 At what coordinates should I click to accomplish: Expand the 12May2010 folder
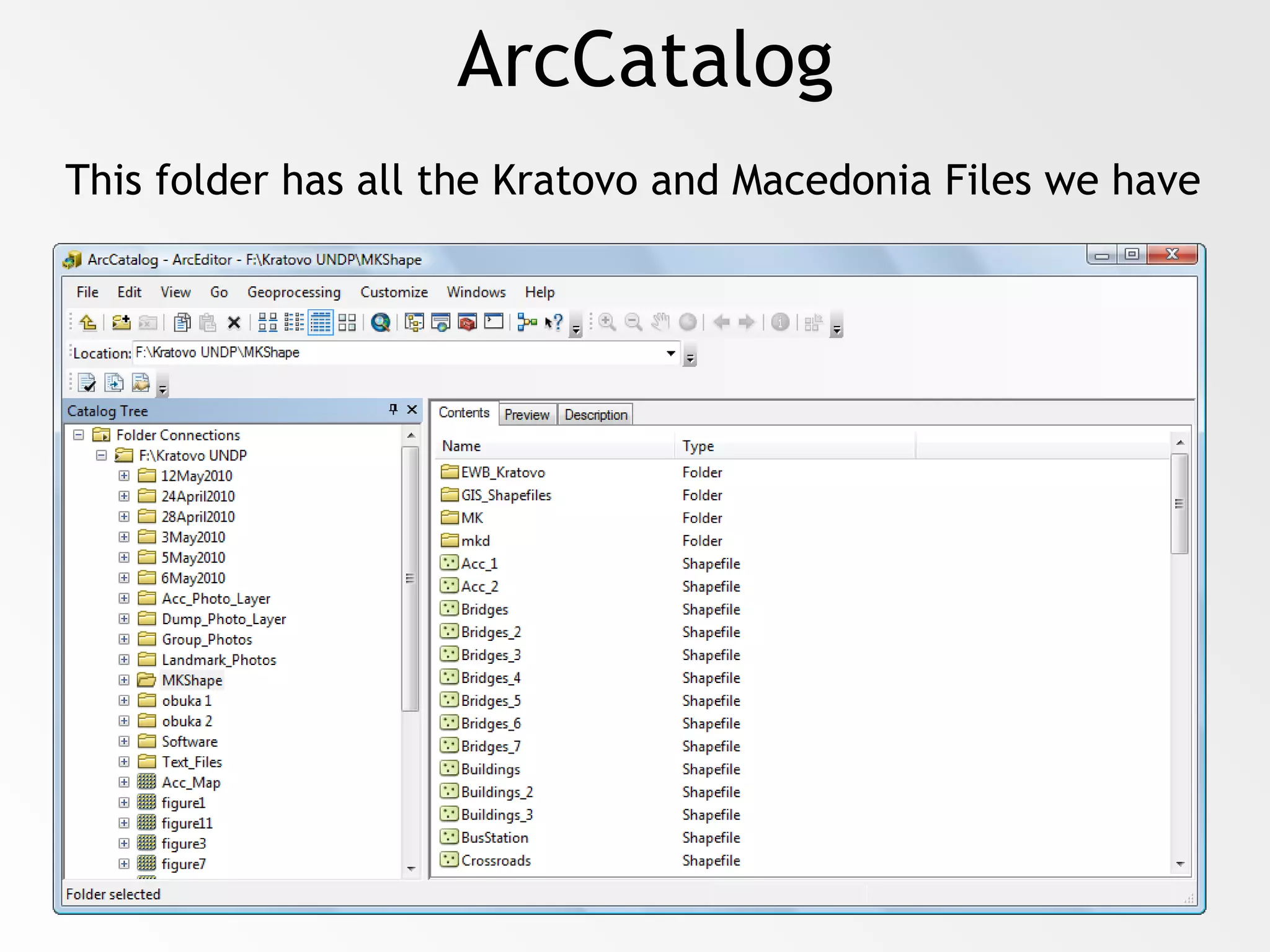coord(124,475)
